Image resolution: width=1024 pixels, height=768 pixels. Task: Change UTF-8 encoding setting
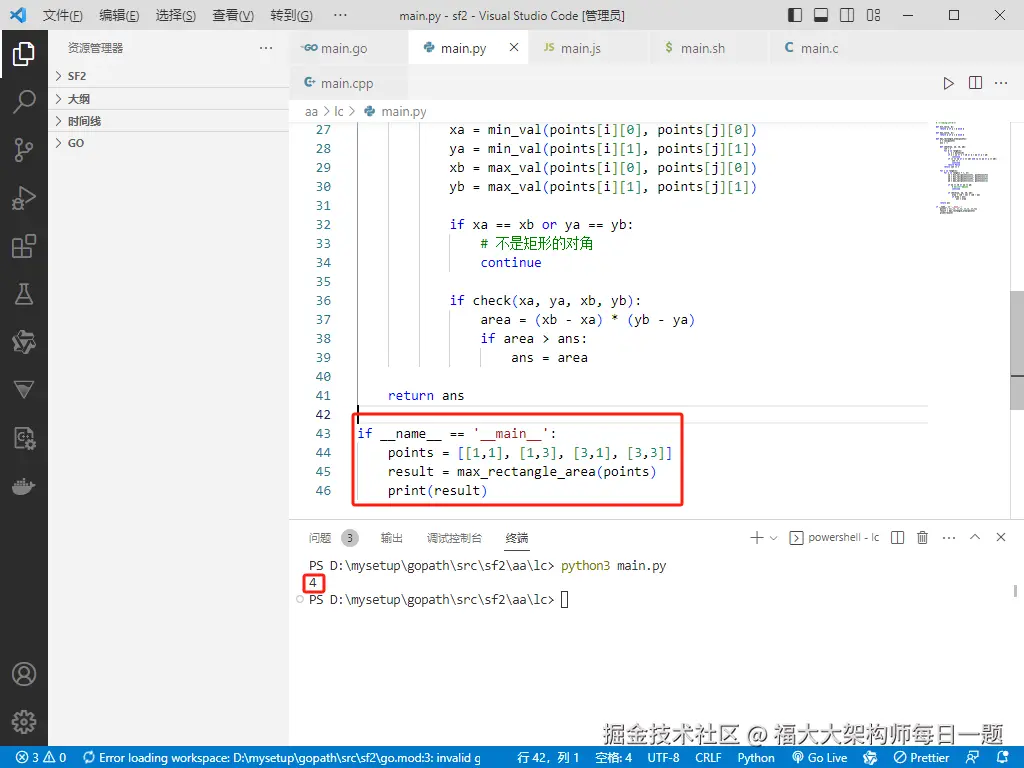tap(664, 758)
